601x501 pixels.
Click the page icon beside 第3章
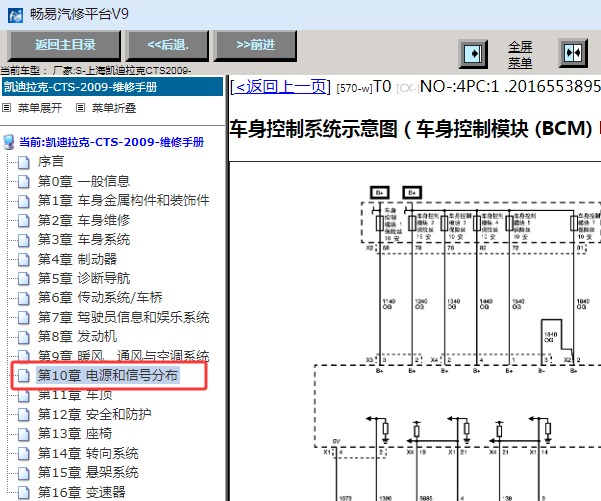point(24,240)
